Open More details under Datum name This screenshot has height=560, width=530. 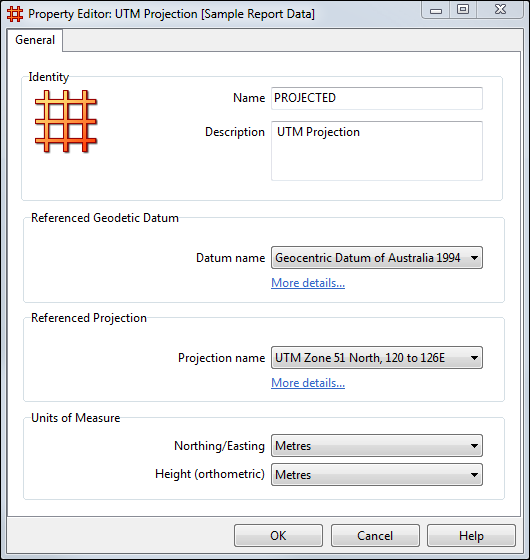[308, 283]
